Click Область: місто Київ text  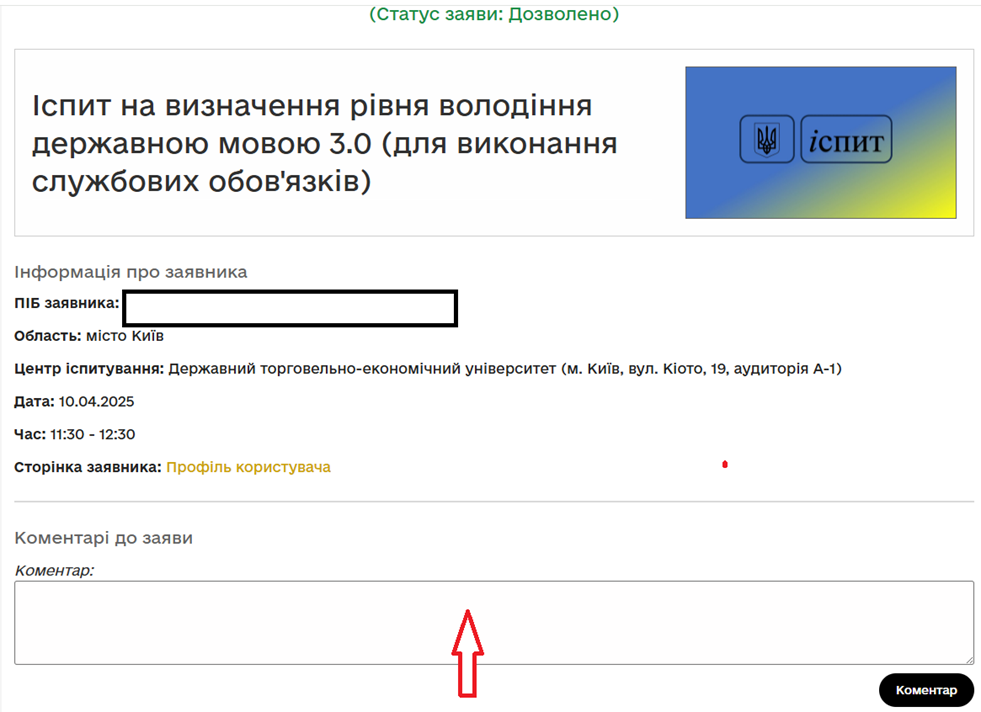89,336
